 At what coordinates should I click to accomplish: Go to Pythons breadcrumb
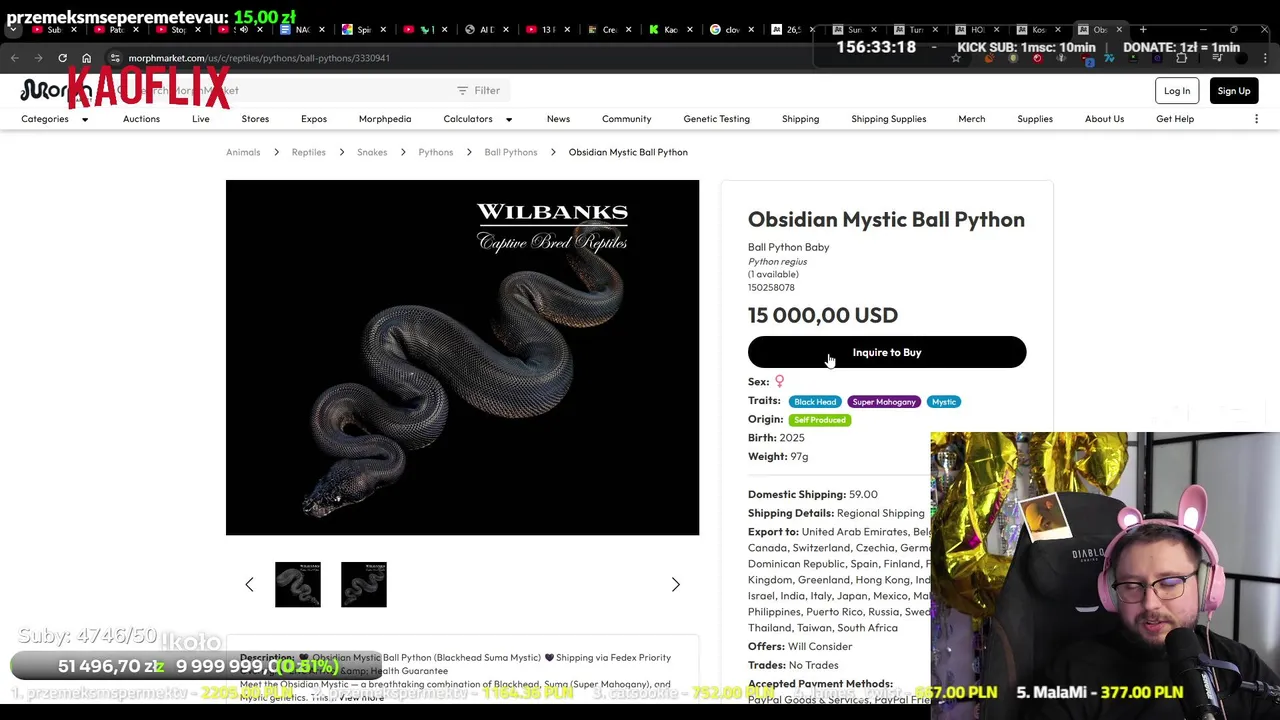coord(435,152)
